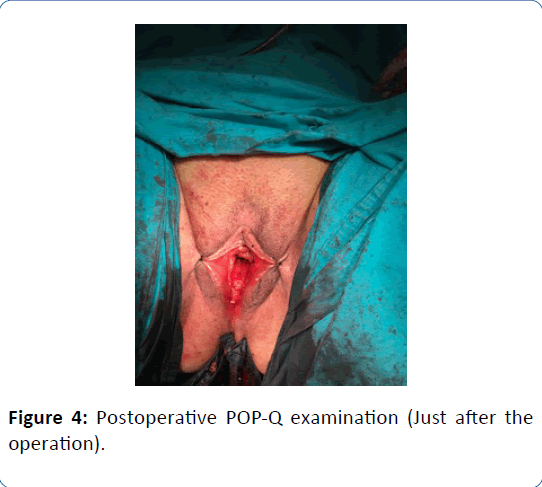The height and width of the screenshot is (487, 542).
Task: Click white margin left of the photo
Action: [67, 205]
